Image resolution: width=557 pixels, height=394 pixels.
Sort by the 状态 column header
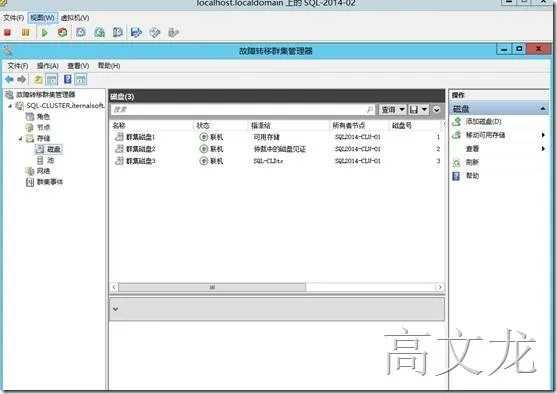(221, 125)
